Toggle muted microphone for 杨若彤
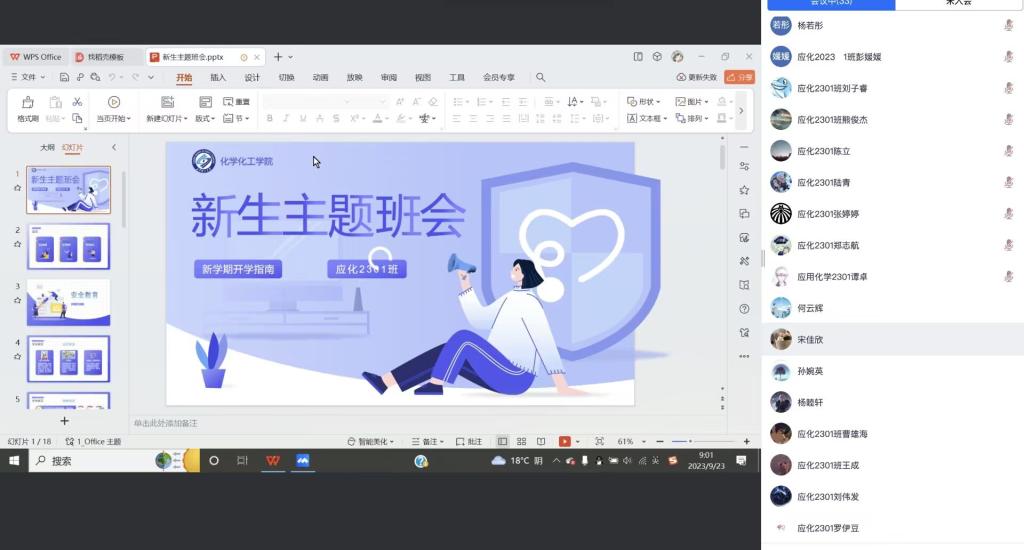 click(x=1008, y=26)
